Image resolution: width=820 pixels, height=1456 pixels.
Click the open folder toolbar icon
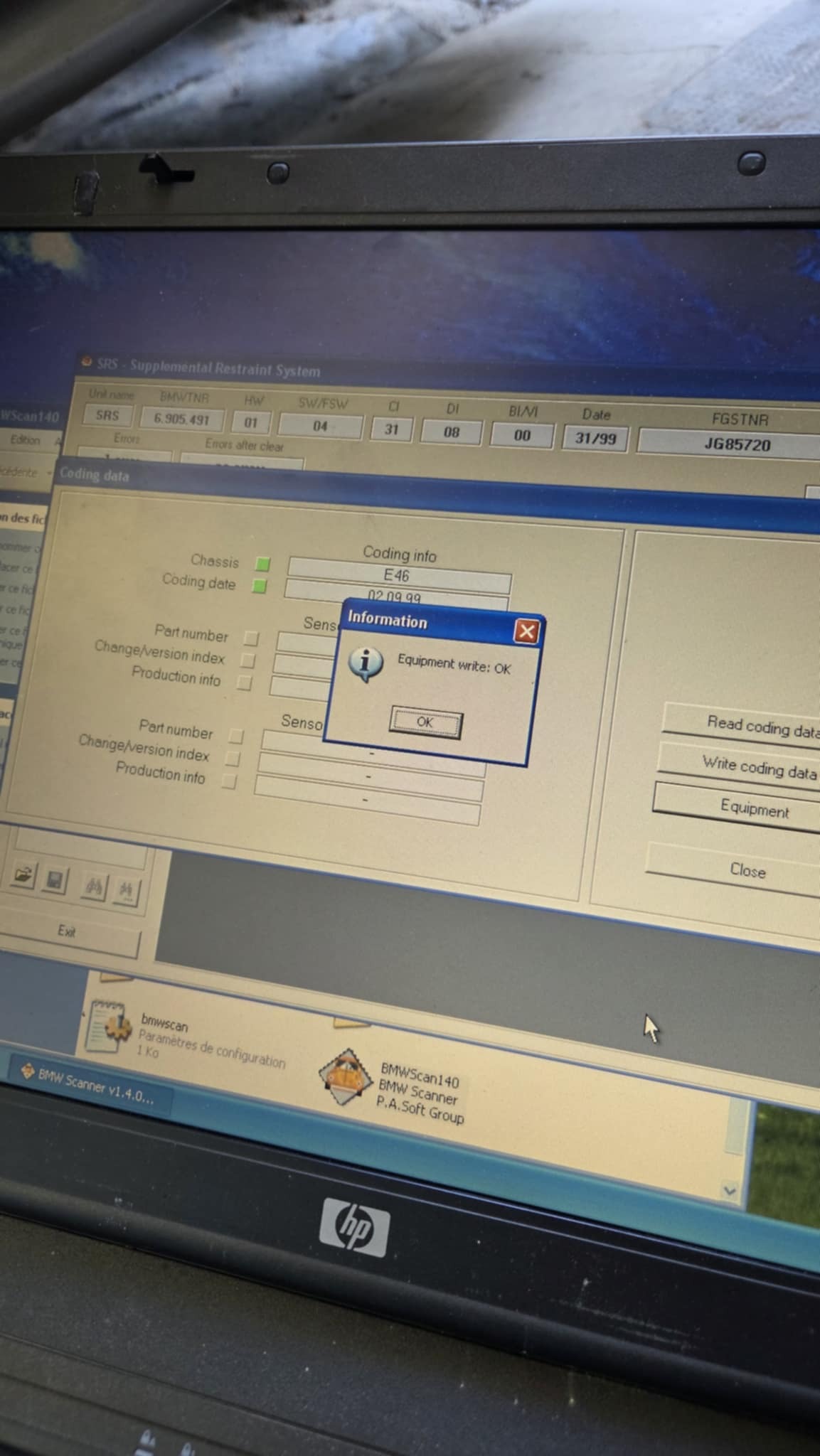tap(23, 876)
